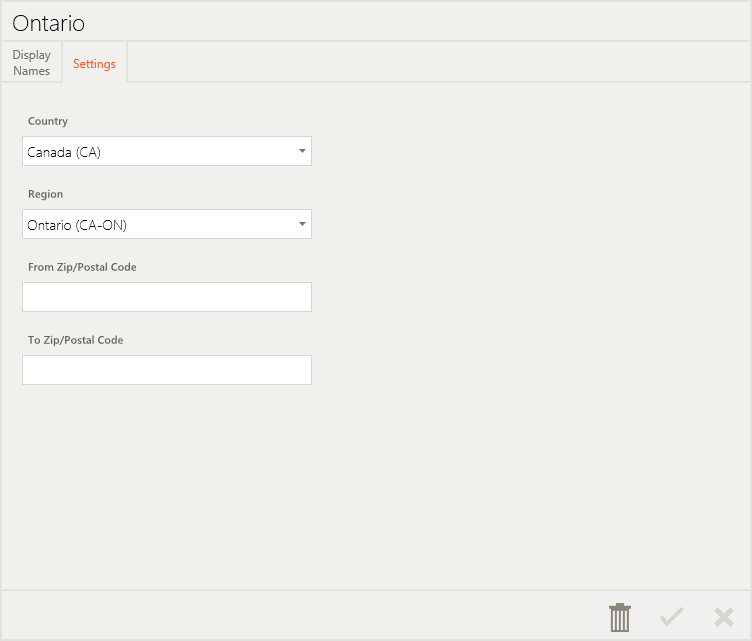Focus the To Zip/Postal Code field

coord(167,370)
